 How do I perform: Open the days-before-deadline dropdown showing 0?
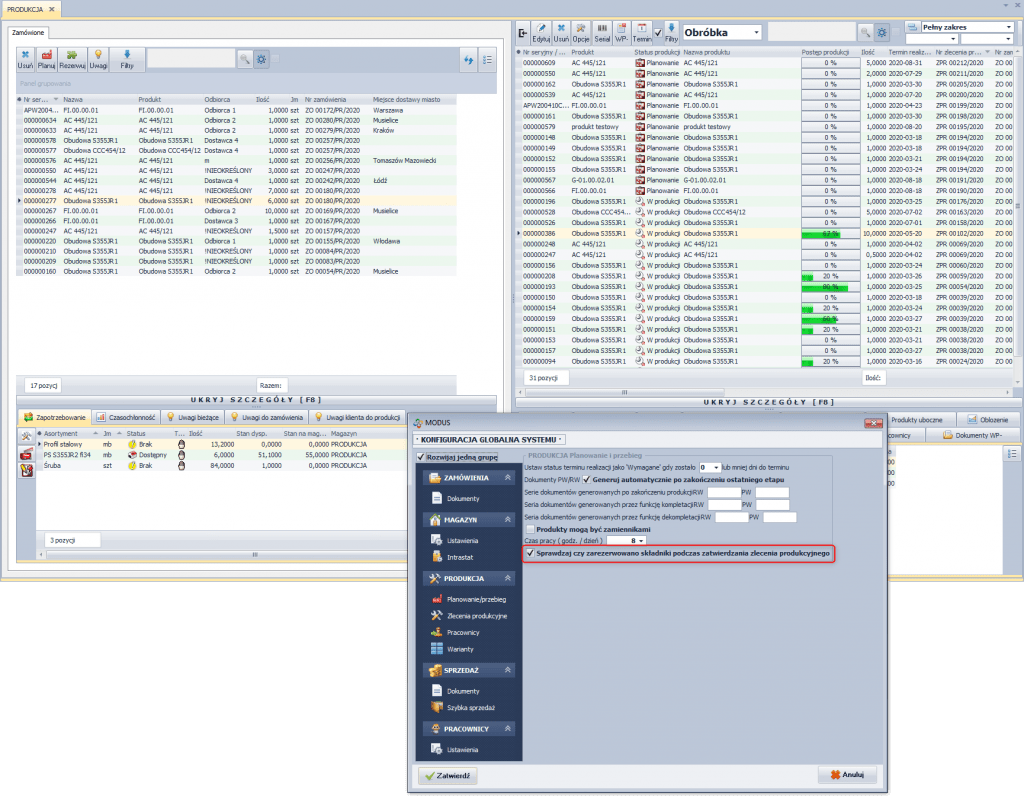pyautogui.click(x=716, y=468)
